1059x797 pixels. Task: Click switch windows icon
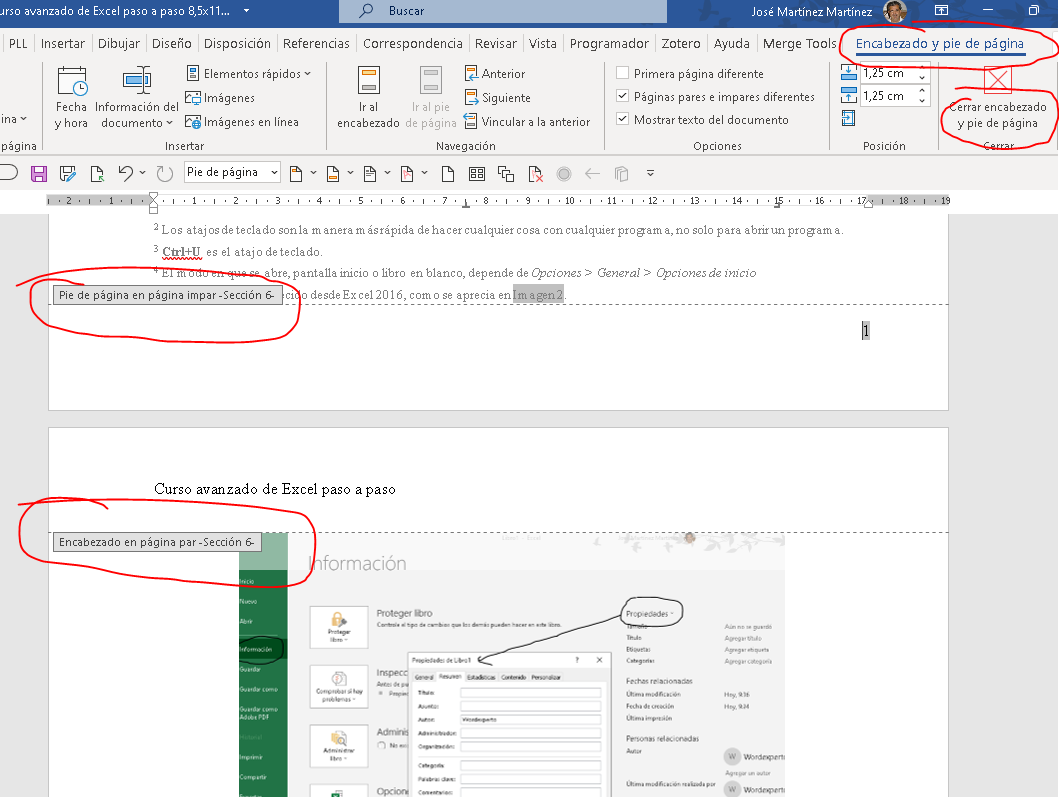506,174
